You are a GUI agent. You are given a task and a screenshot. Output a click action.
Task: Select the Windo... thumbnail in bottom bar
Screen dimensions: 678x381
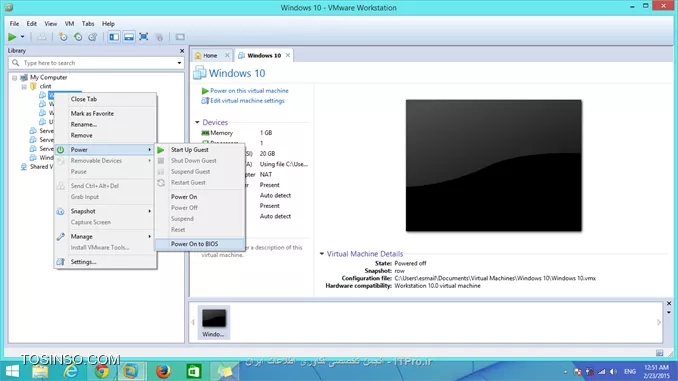[x=214, y=322]
